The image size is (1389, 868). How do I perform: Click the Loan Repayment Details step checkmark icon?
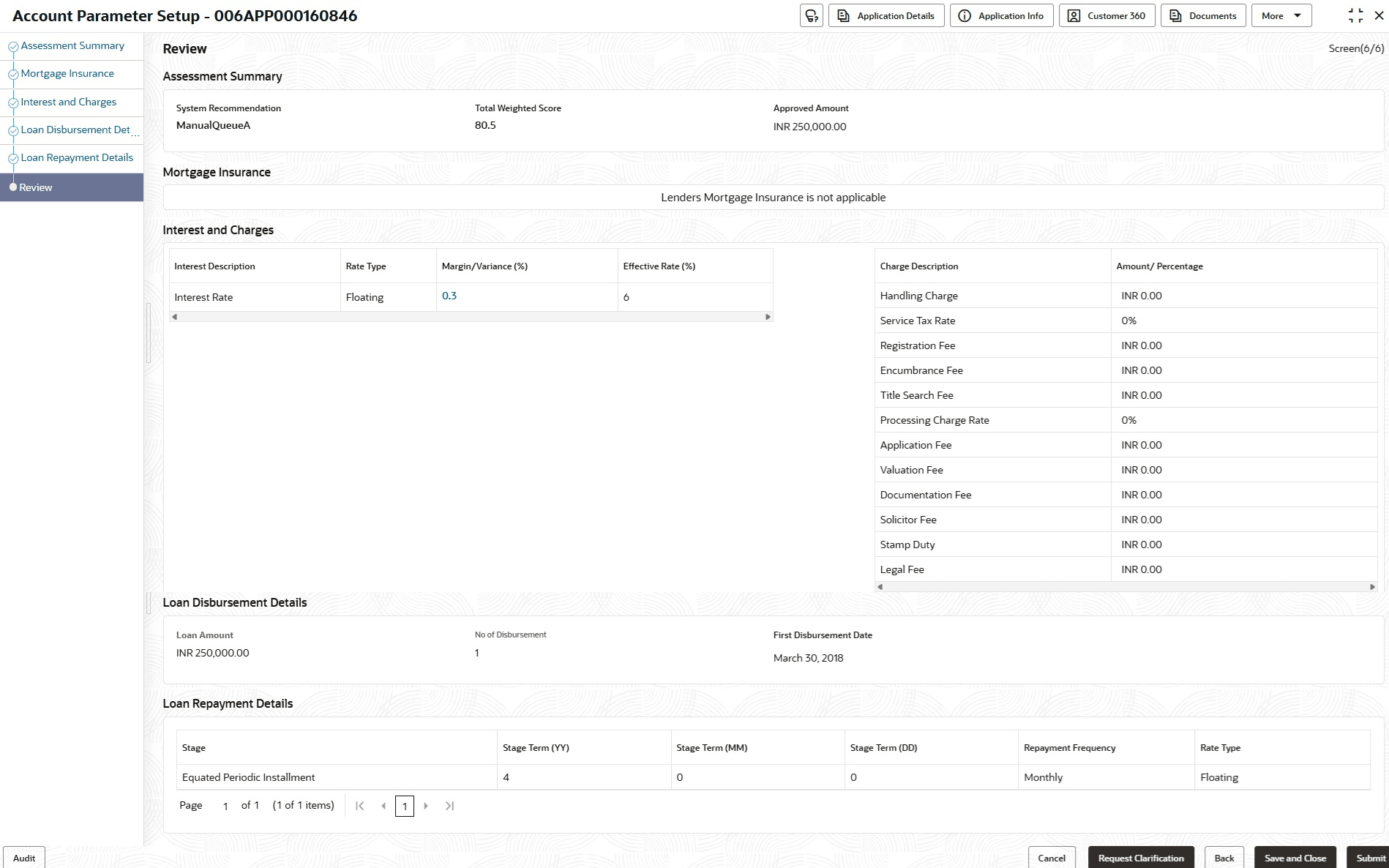click(13, 159)
